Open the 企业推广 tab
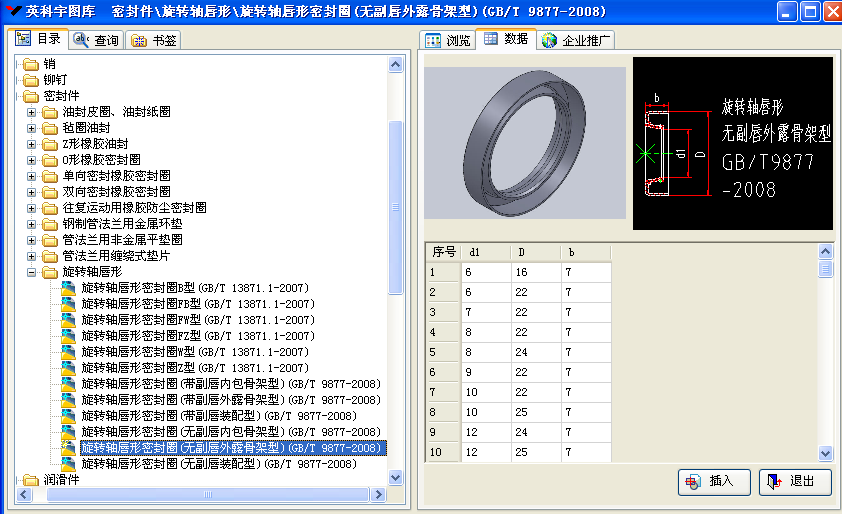 click(x=577, y=41)
